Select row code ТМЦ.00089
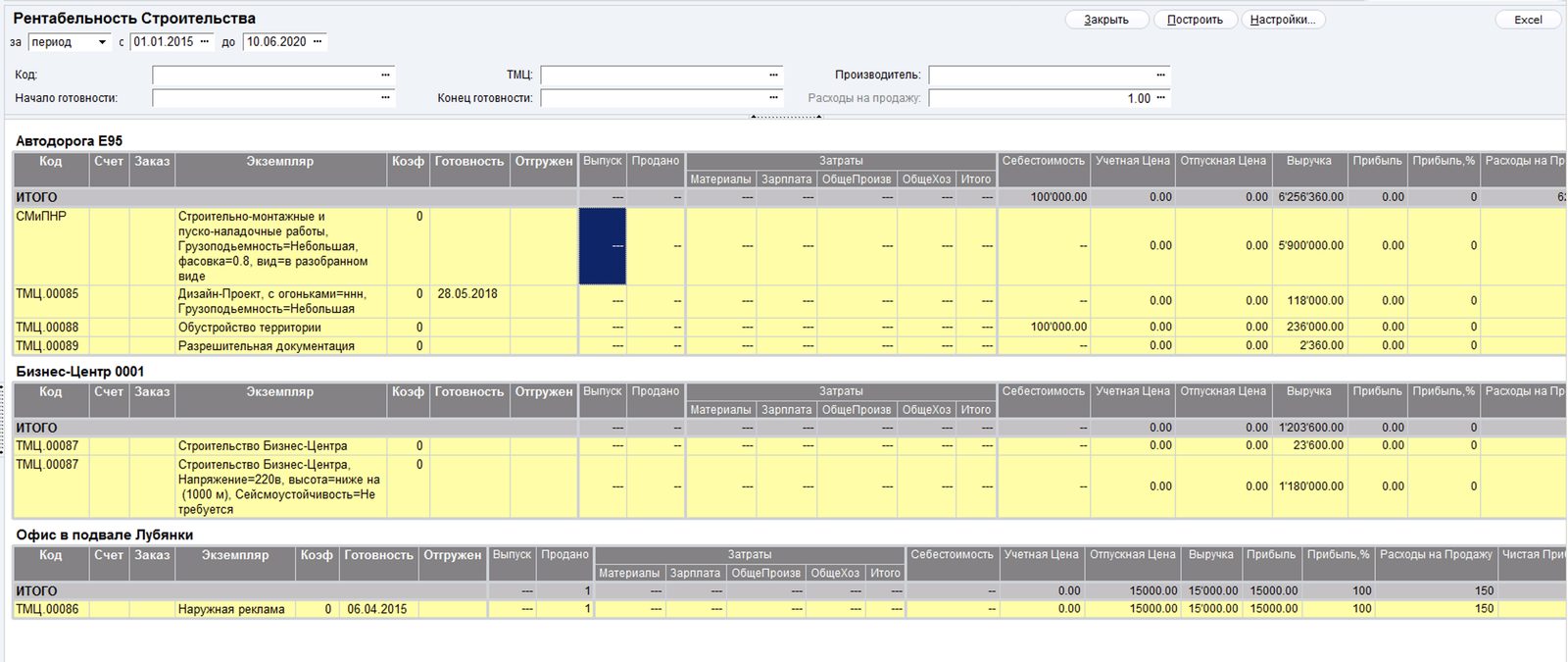This screenshot has height=662, width=1568. [51, 346]
